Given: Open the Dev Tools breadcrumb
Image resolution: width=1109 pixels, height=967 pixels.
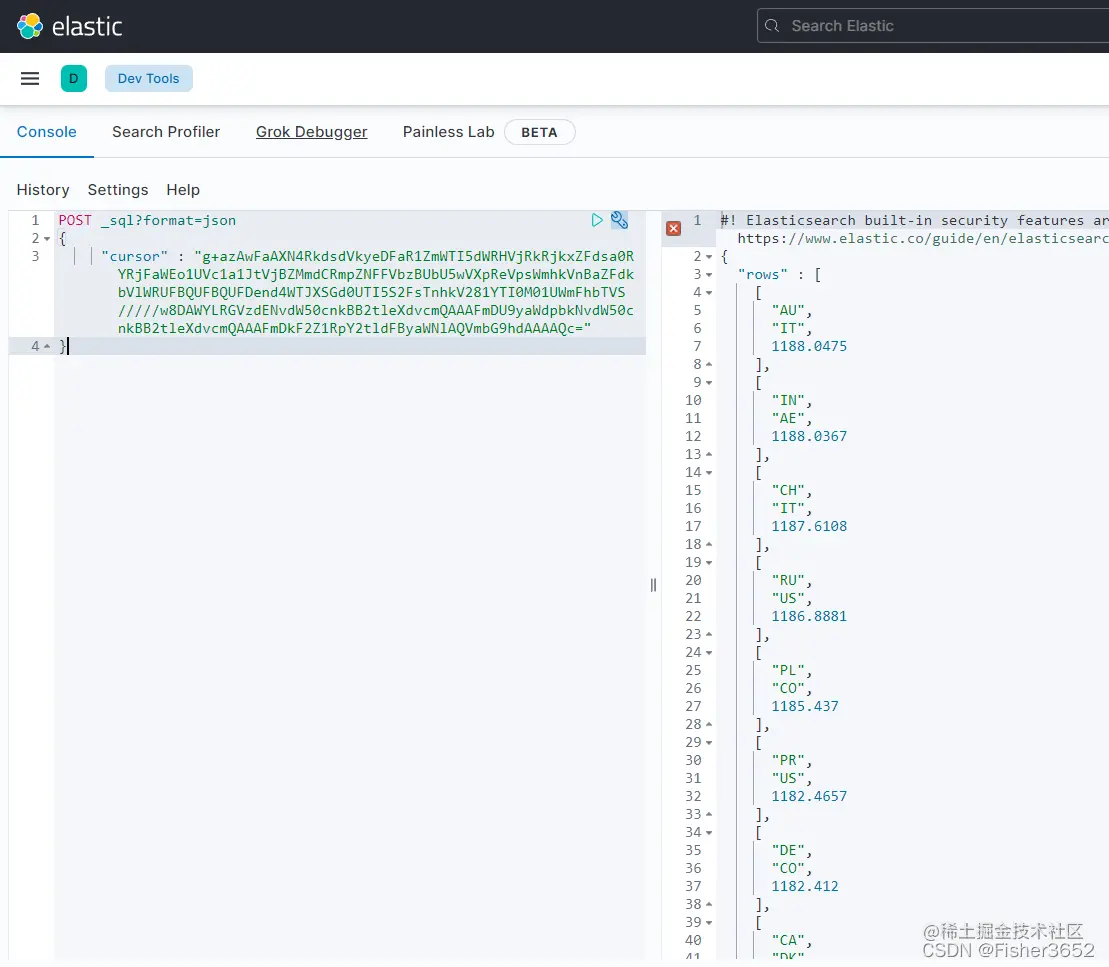Looking at the screenshot, I should [149, 79].
